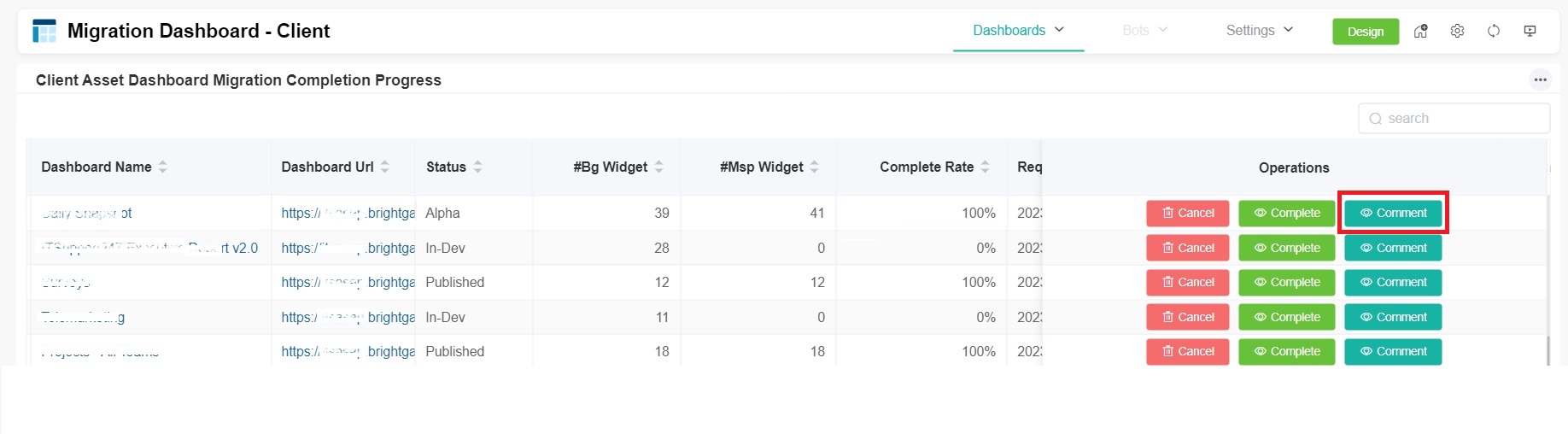Open the Dashboard Url link in Alpha row

pyautogui.click(x=348, y=213)
